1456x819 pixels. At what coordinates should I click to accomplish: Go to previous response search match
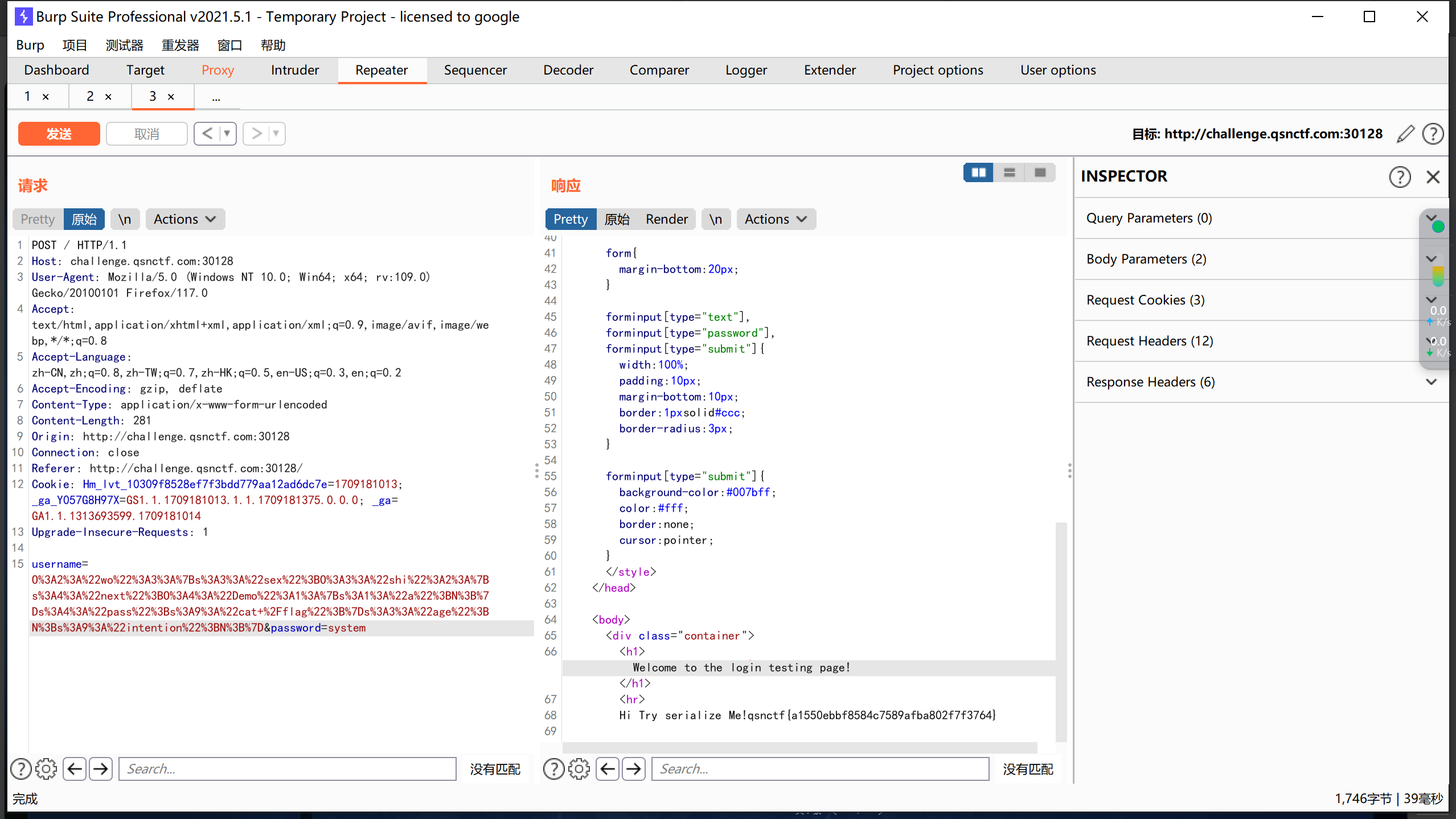[608, 769]
